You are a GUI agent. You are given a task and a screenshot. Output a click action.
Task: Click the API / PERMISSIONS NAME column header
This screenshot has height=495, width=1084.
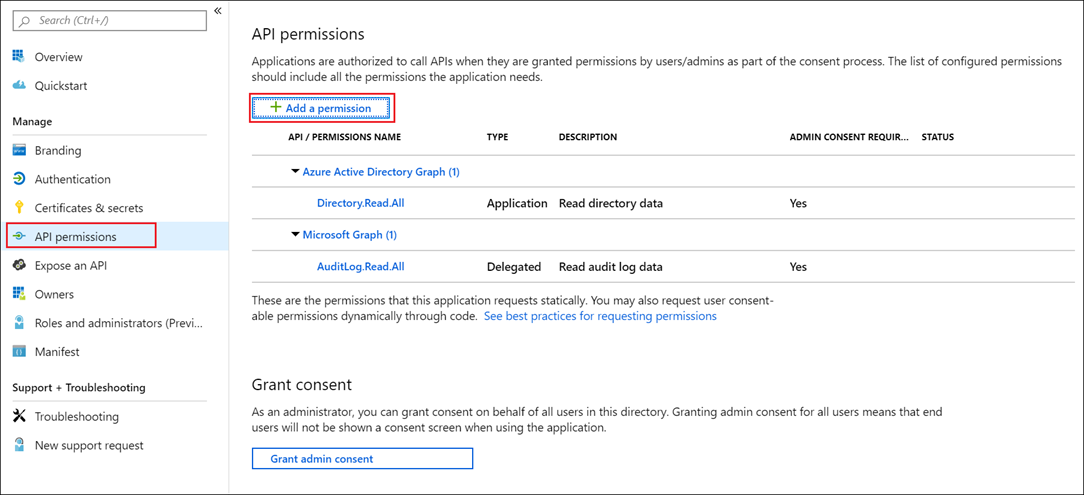click(x=344, y=137)
